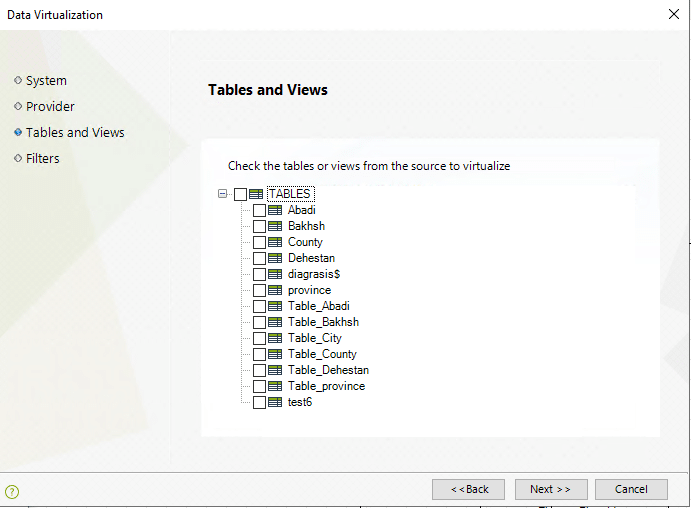Click the table icon beside Table_province
This screenshot has height=508, width=691.
(275, 386)
